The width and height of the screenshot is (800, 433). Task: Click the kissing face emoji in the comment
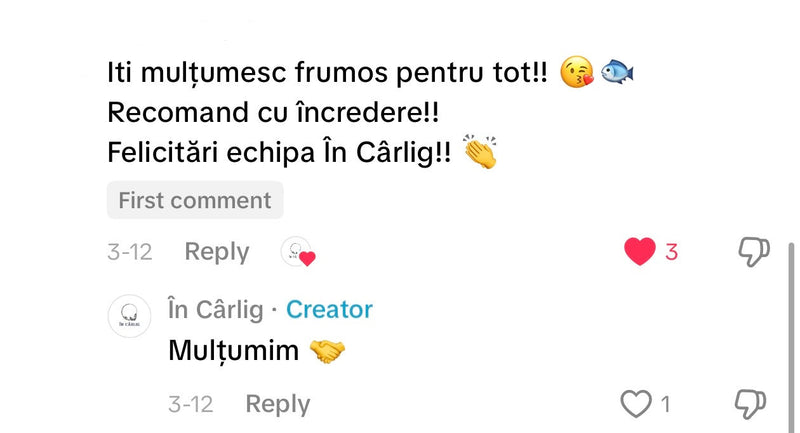point(577,71)
